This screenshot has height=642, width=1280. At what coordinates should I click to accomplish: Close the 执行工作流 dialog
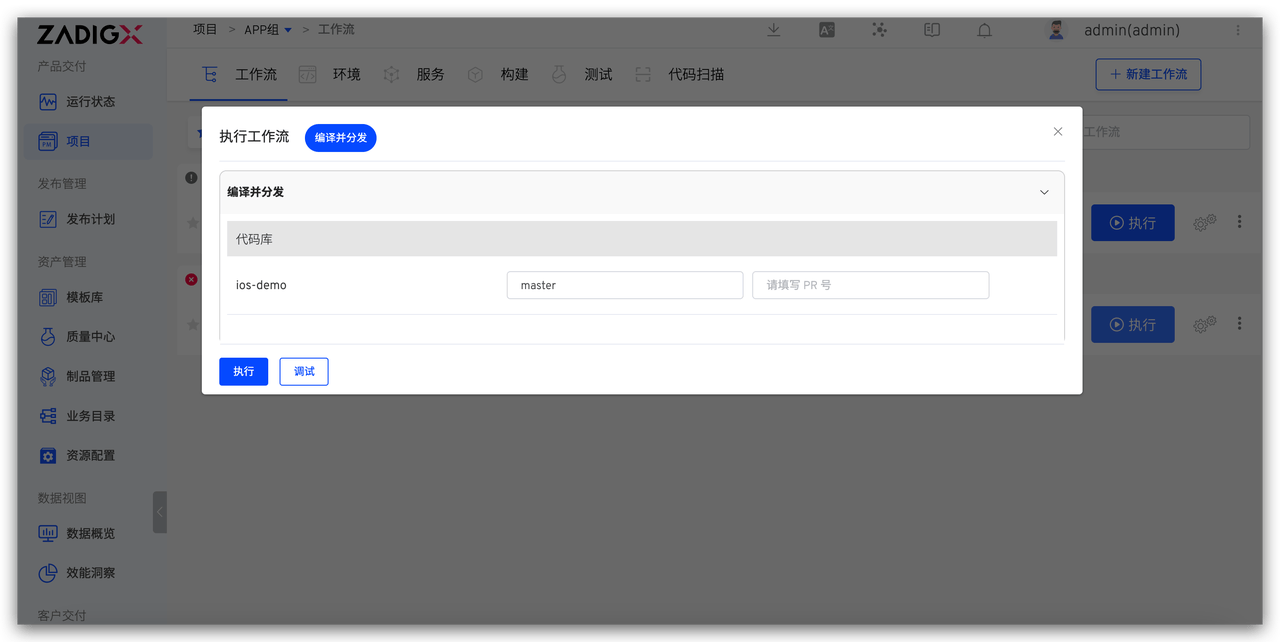click(1057, 132)
